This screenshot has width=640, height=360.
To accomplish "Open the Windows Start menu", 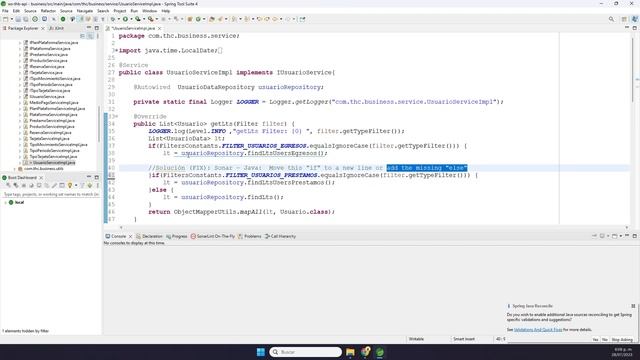I will 260,352.
